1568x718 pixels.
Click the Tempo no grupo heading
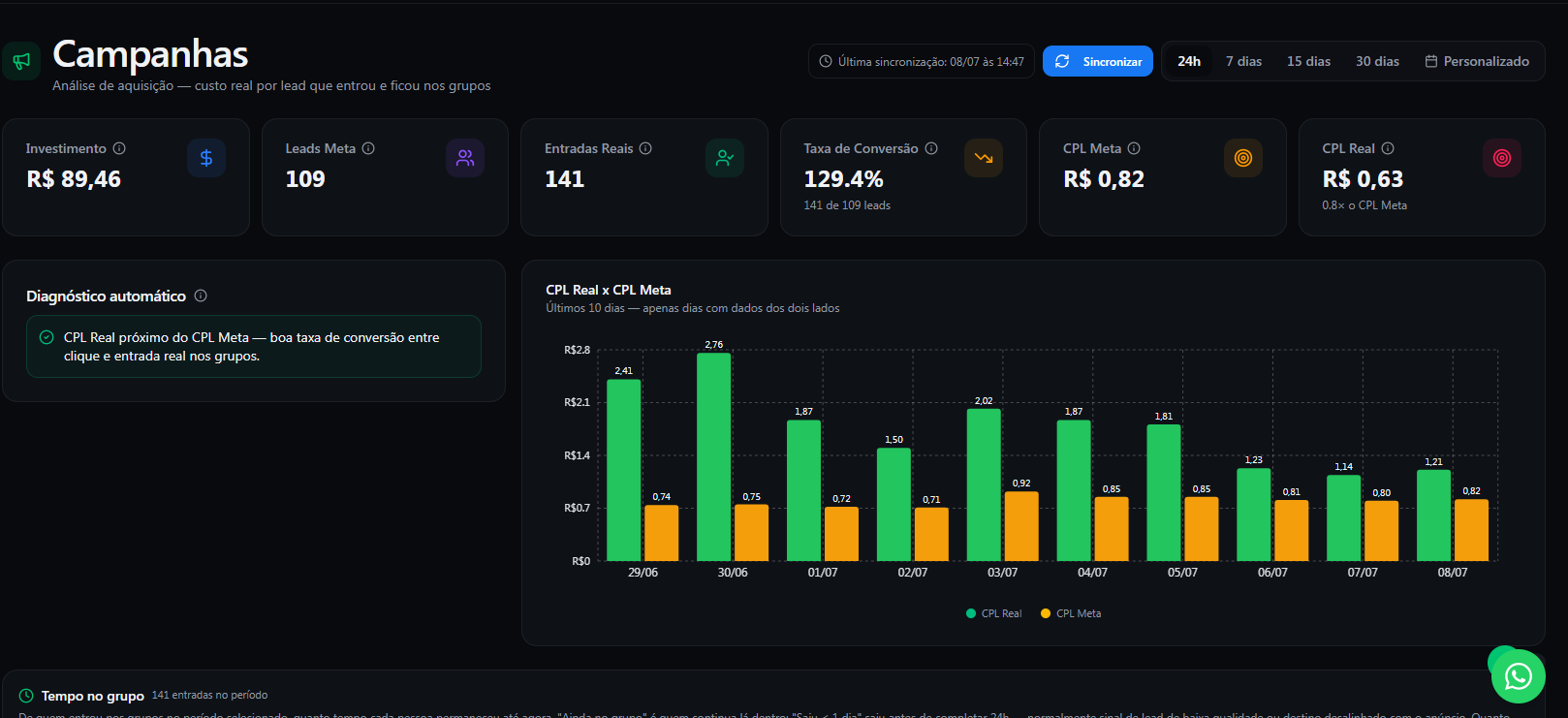point(93,696)
